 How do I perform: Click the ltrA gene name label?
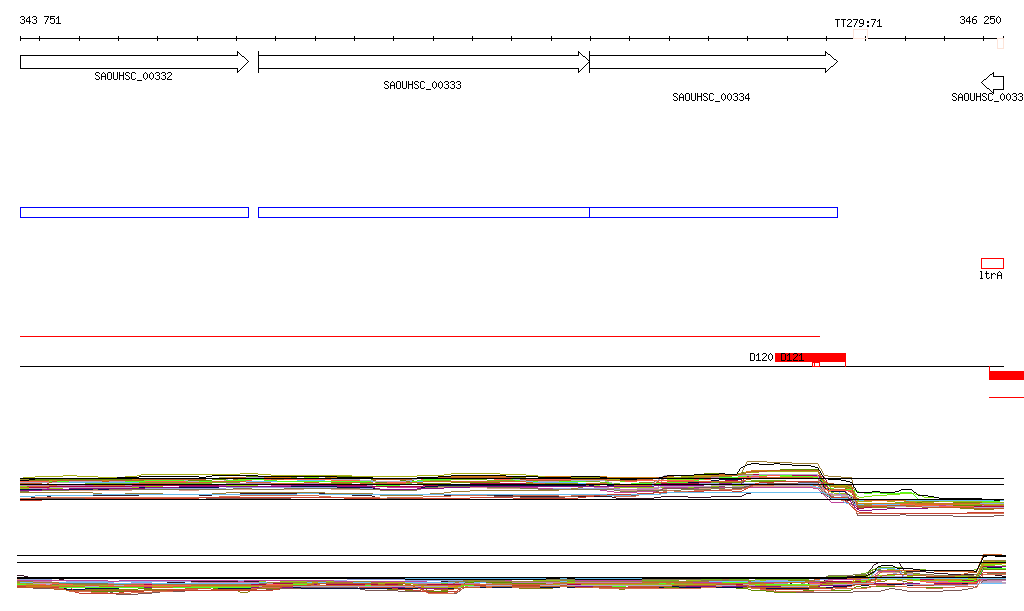990,275
